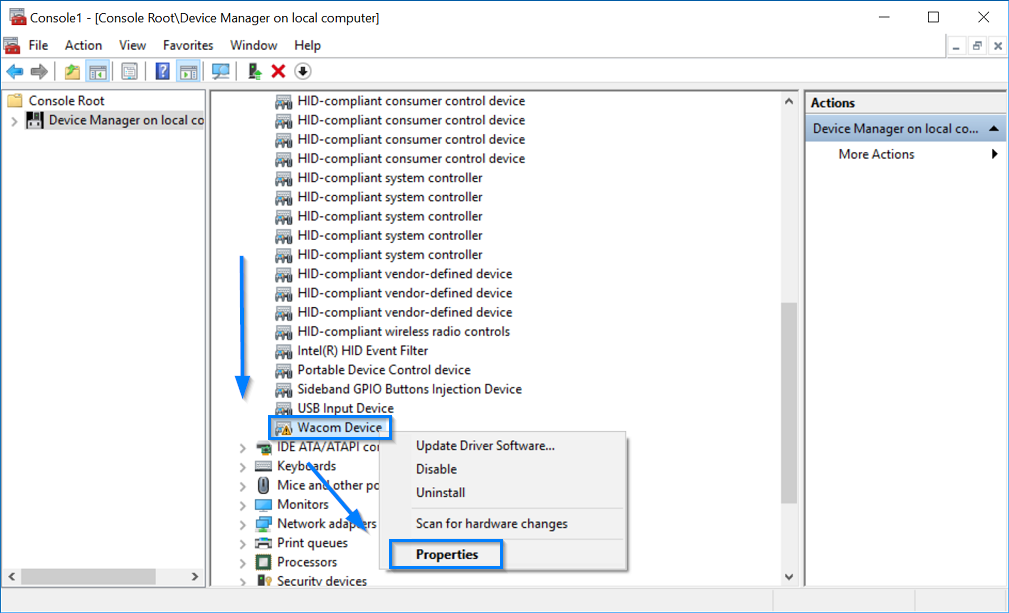Expand the Network adapters category
Image resolution: width=1009 pixels, height=613 pixels.
243,525
